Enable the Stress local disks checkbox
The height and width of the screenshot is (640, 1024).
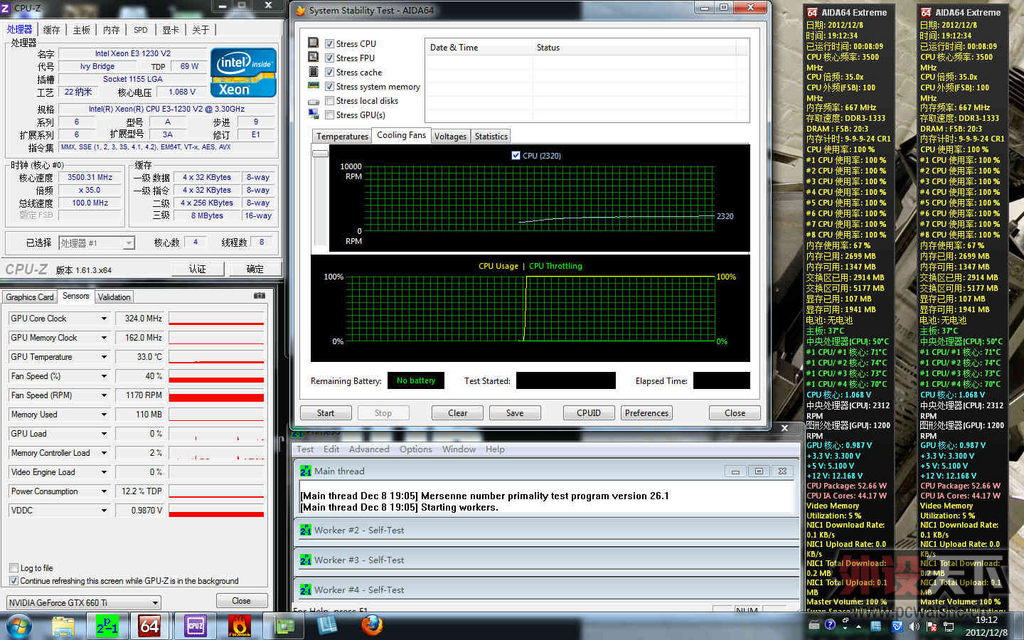click(x=329, y=101)
